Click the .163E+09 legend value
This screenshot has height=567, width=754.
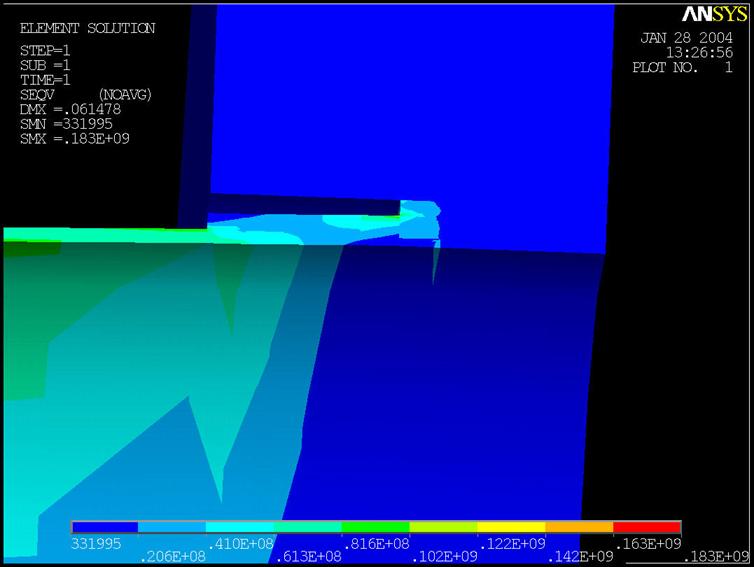[x=648, y=544]
